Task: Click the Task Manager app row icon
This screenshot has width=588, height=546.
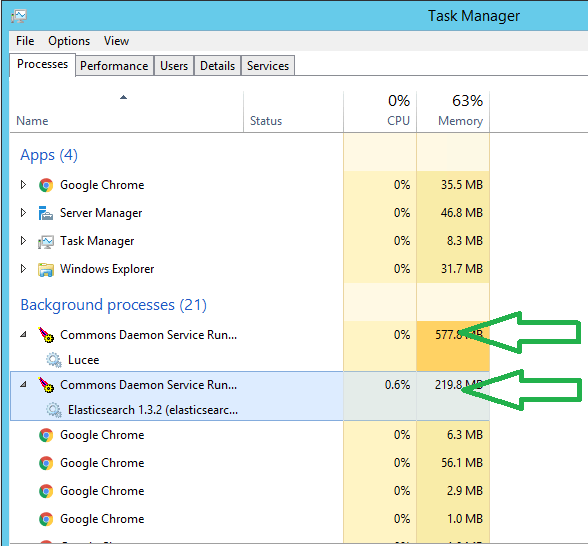Action: tap(46, 241)
